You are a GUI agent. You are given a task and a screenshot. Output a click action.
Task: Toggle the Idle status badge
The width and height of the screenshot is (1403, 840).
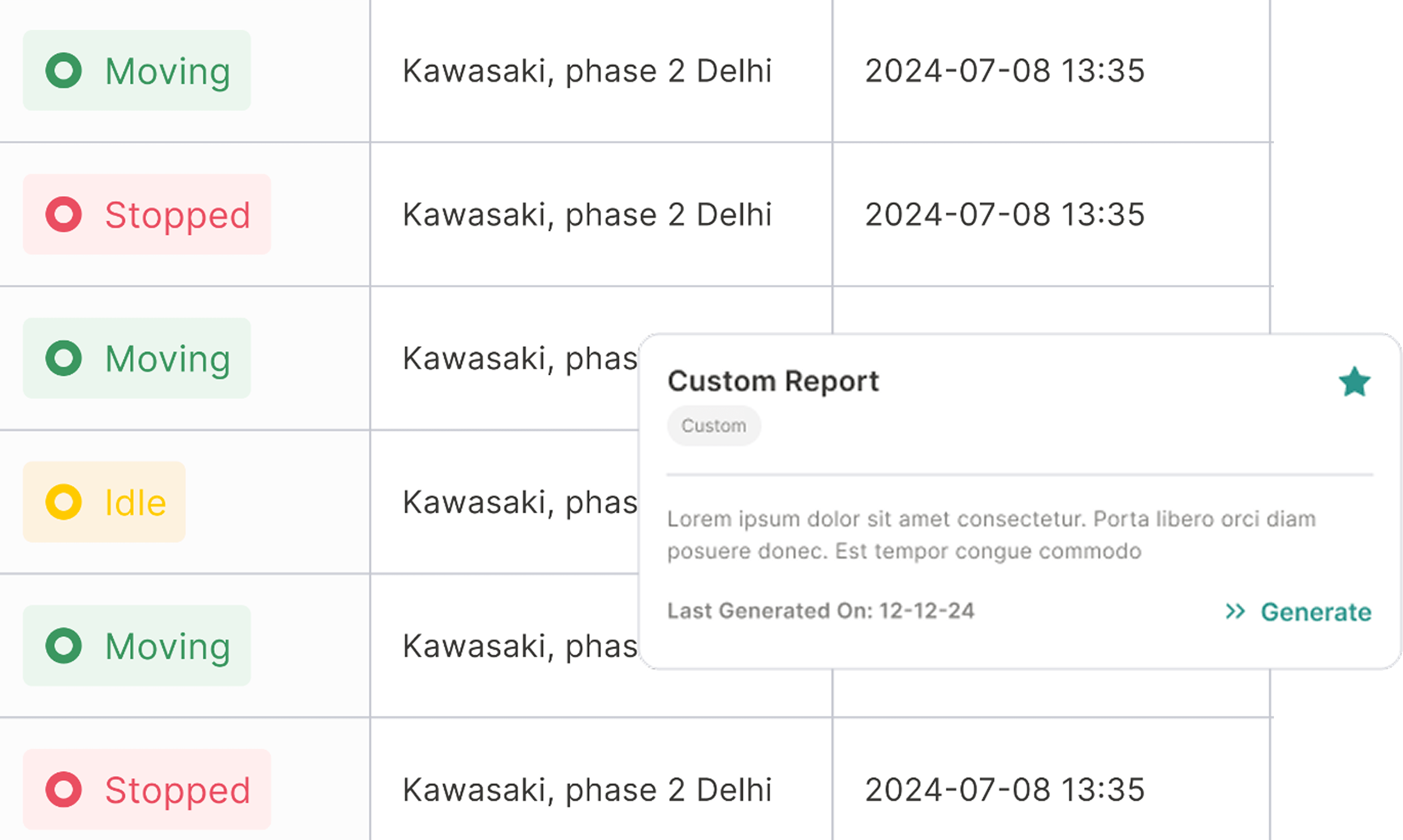coord(104,501)
